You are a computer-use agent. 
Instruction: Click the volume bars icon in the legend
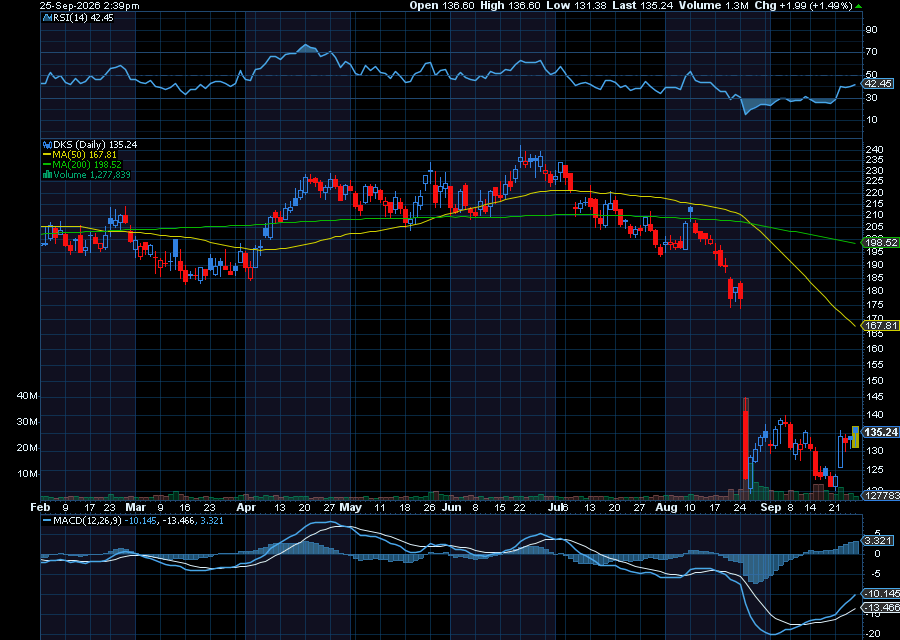(48, 174)
